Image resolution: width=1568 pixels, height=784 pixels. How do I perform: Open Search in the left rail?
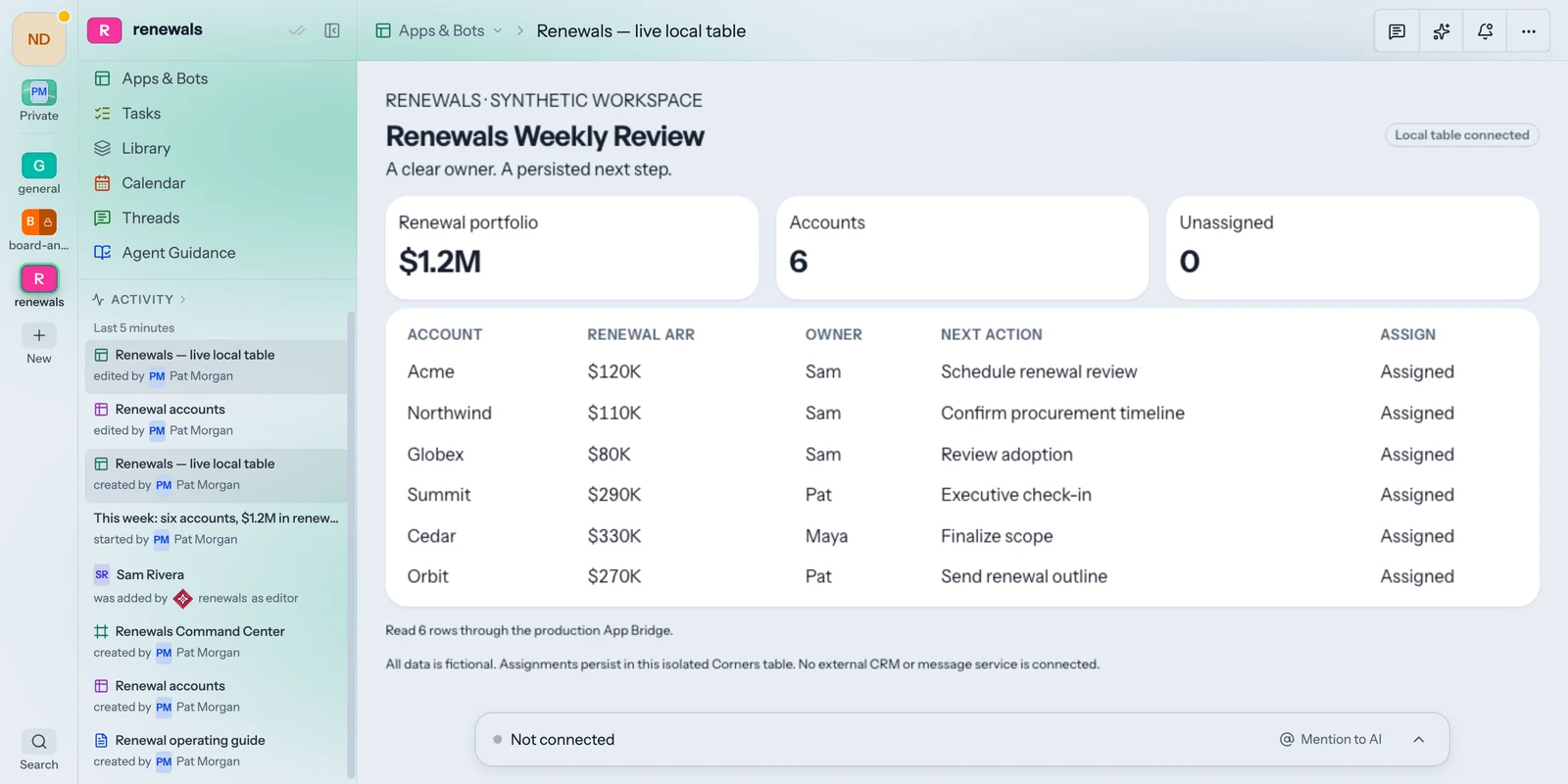[38, 742]
